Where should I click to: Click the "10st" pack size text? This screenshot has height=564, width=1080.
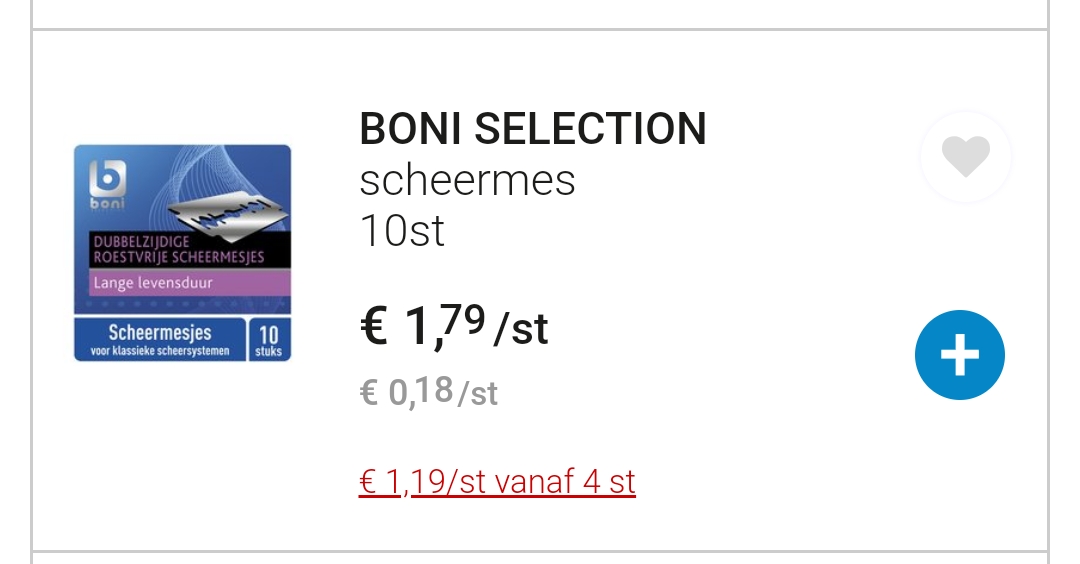(x=401, y=231)
